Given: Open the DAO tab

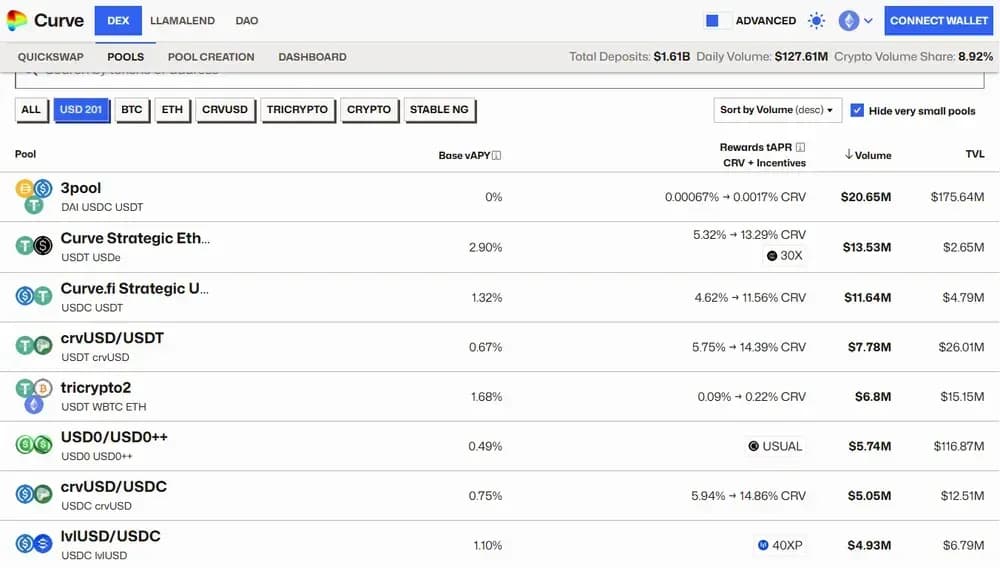Looking at the screenshot, I should tap(247, 20).
